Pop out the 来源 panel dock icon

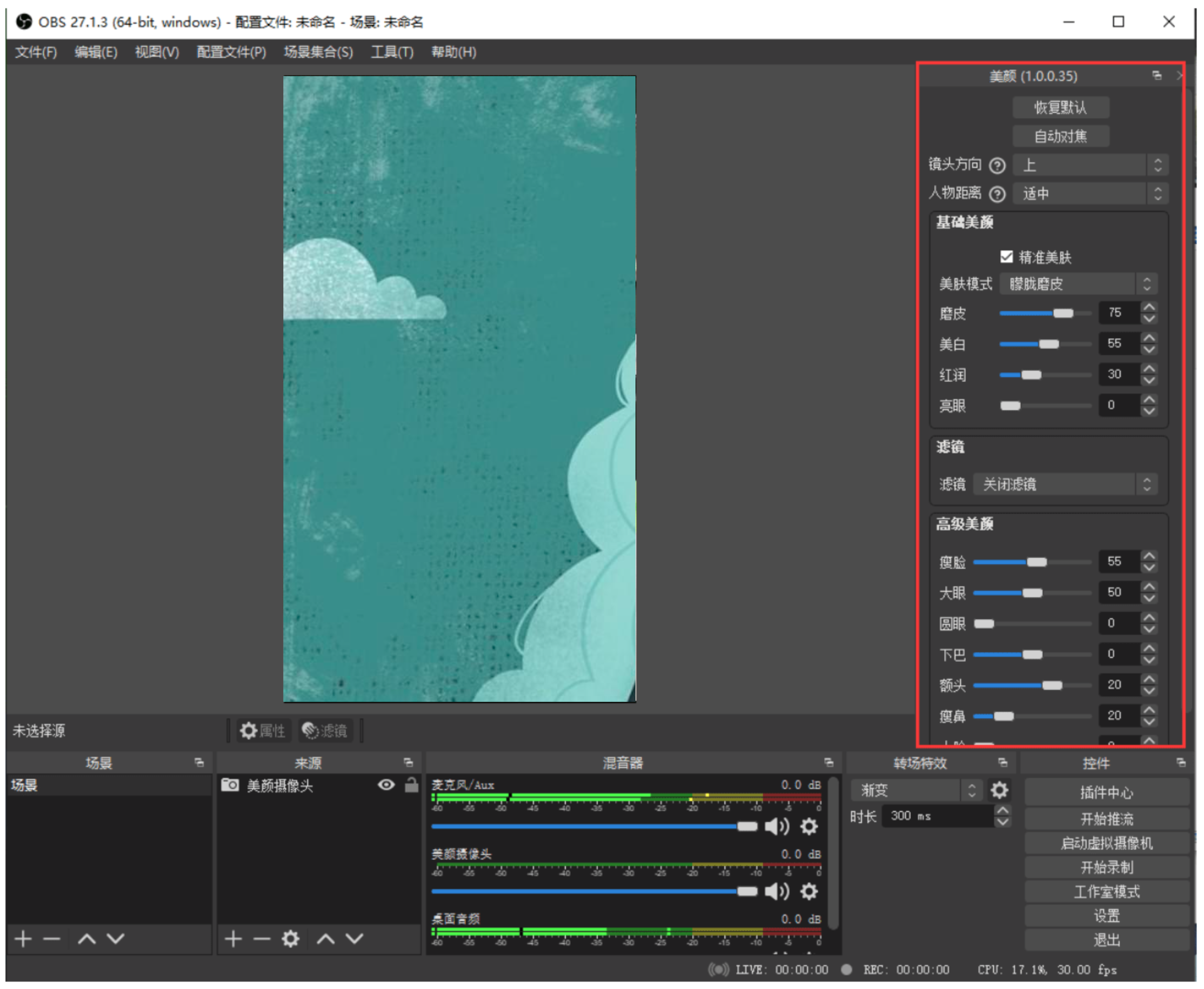[x=408, y=762]
